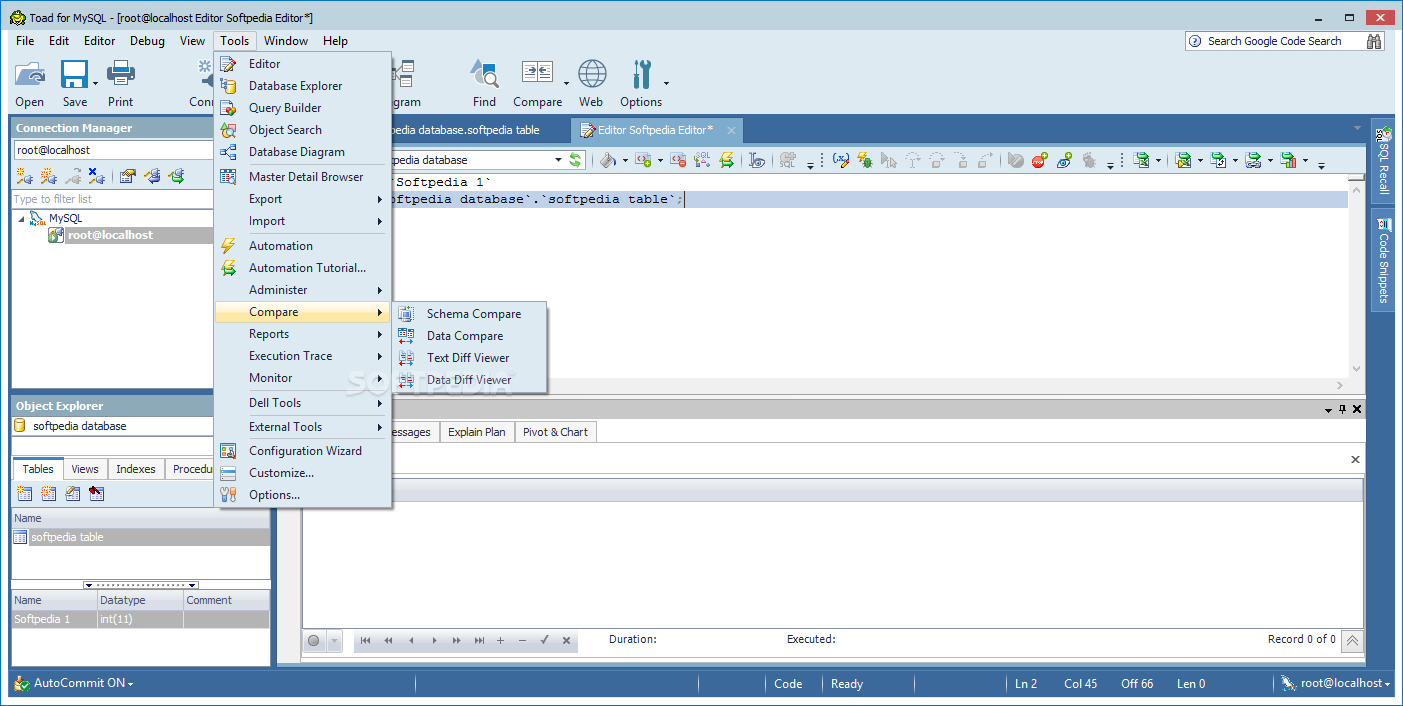
Task: Open the root@localhost status bar dropdown
Action: pos(1388,684)
